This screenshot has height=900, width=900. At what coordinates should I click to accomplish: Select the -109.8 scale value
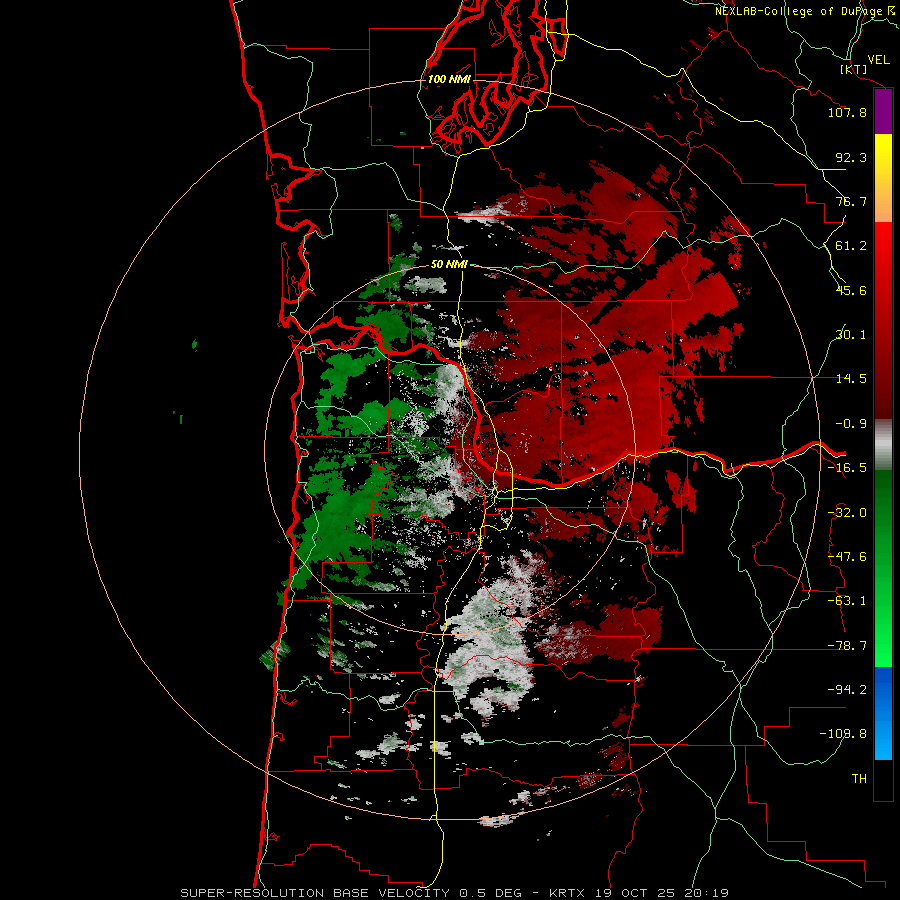(843, 734)
